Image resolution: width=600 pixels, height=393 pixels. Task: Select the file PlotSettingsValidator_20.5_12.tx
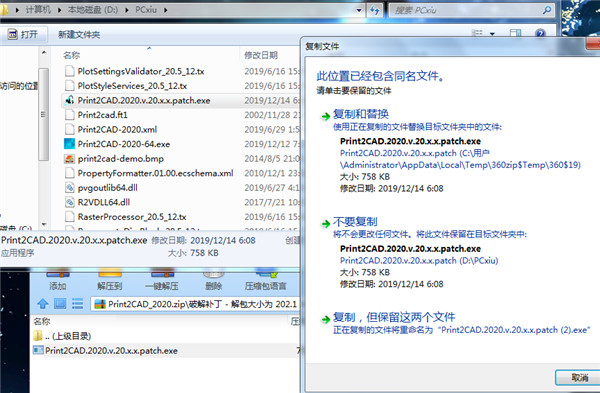[x=141, y=71]
